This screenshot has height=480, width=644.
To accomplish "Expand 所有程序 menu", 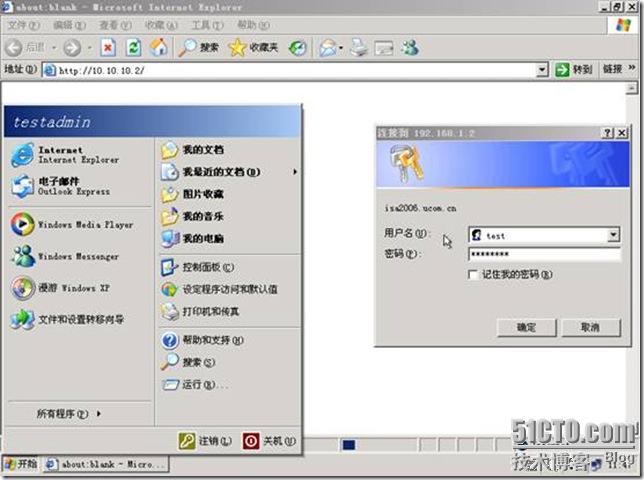I will [69, 414].
